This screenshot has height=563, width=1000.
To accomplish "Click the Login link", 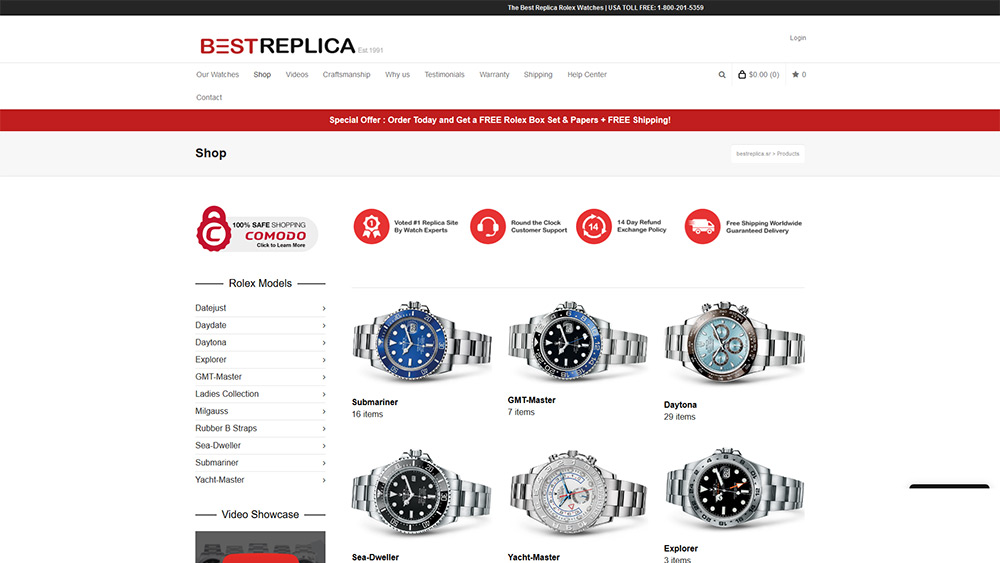I will click(x=798, y=38).
